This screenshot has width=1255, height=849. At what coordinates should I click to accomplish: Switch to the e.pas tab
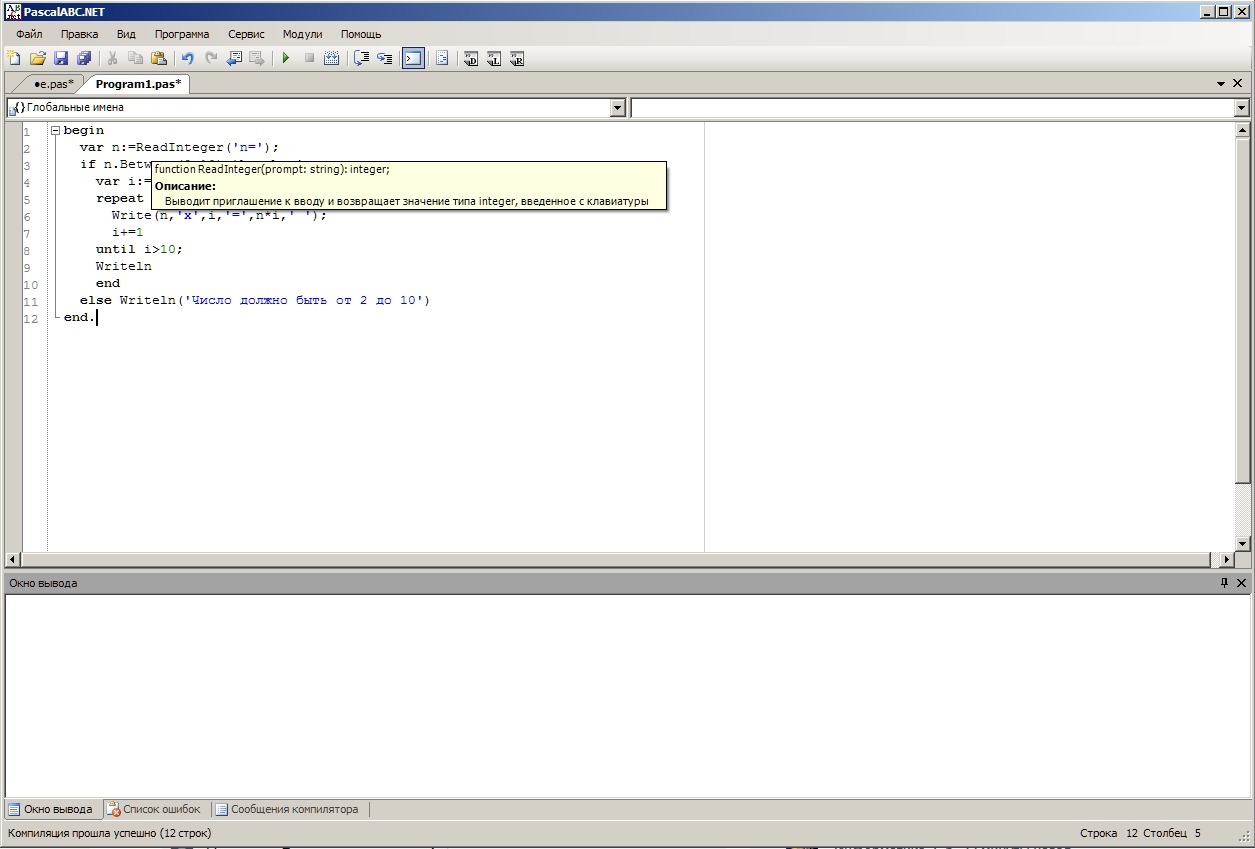(52, 84)
